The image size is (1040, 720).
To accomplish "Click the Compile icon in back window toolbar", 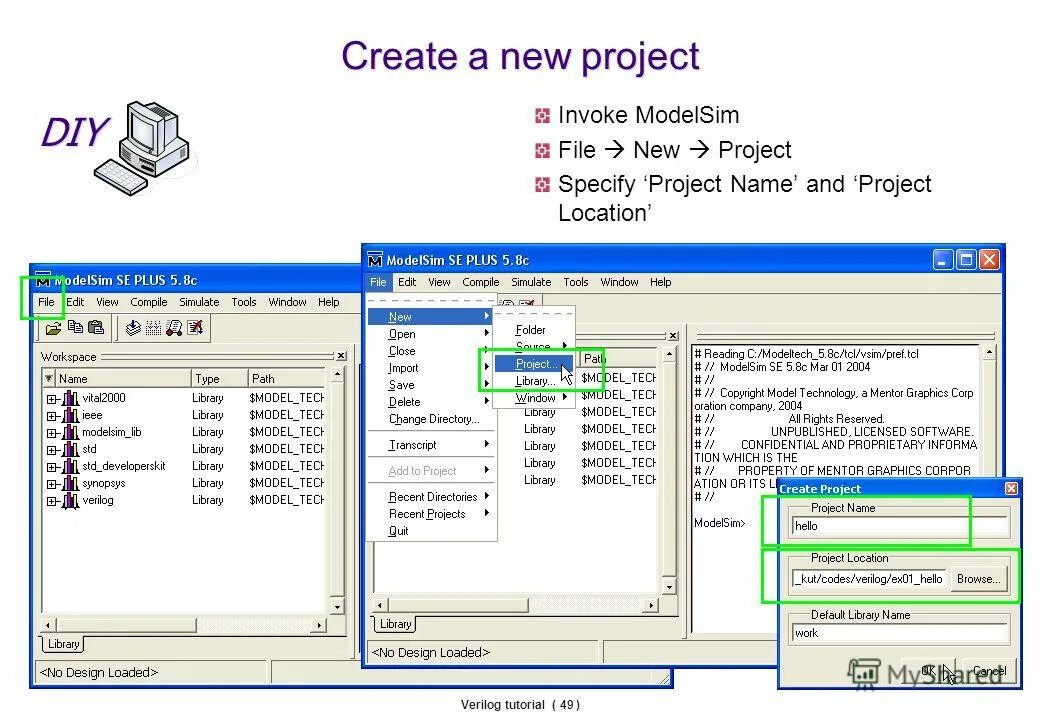I will (133, 328).
